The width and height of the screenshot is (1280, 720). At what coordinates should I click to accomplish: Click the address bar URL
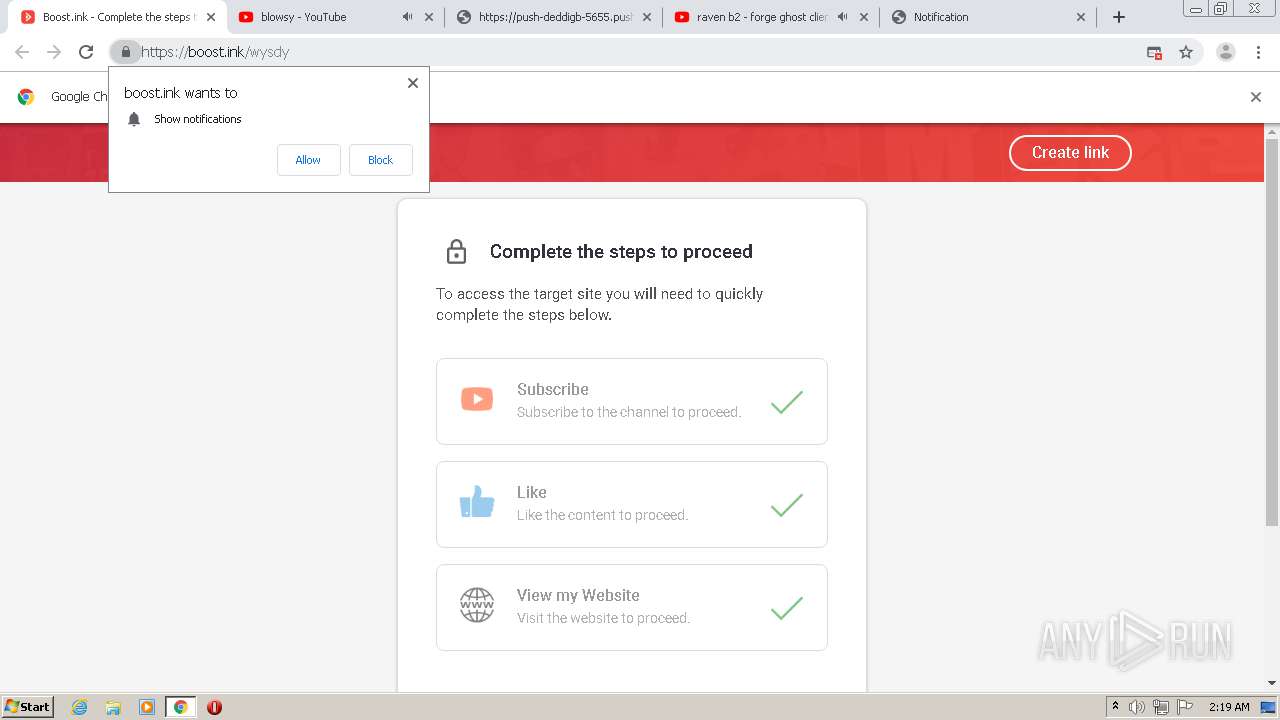[x=215, y=52]
